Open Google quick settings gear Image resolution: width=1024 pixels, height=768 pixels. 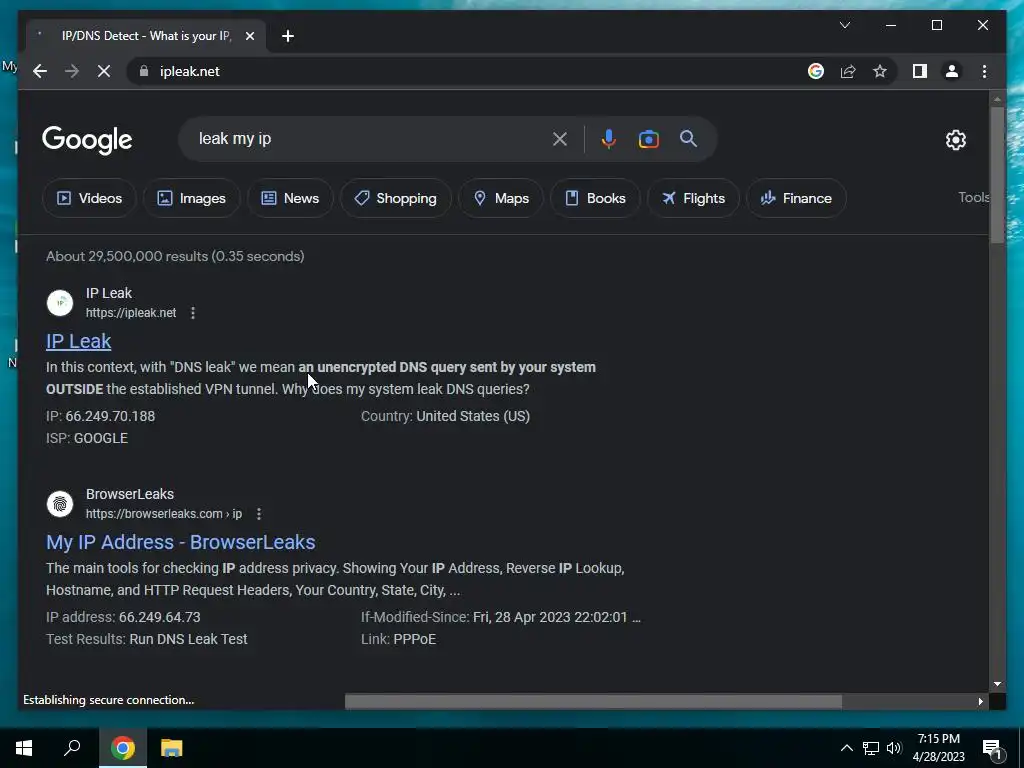point(955,140)
